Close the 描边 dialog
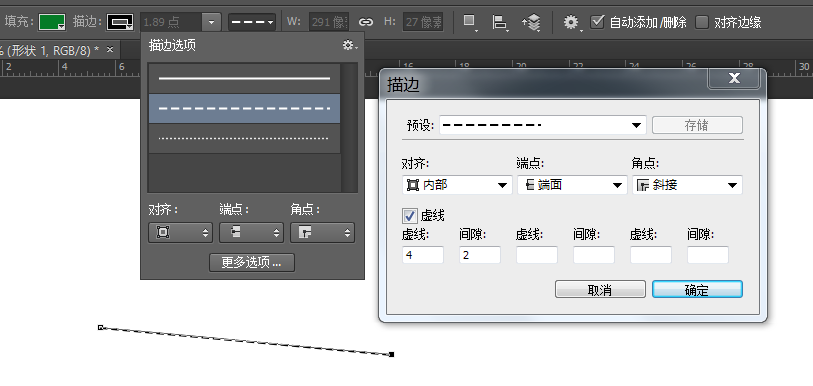 [x=734, y=78]
